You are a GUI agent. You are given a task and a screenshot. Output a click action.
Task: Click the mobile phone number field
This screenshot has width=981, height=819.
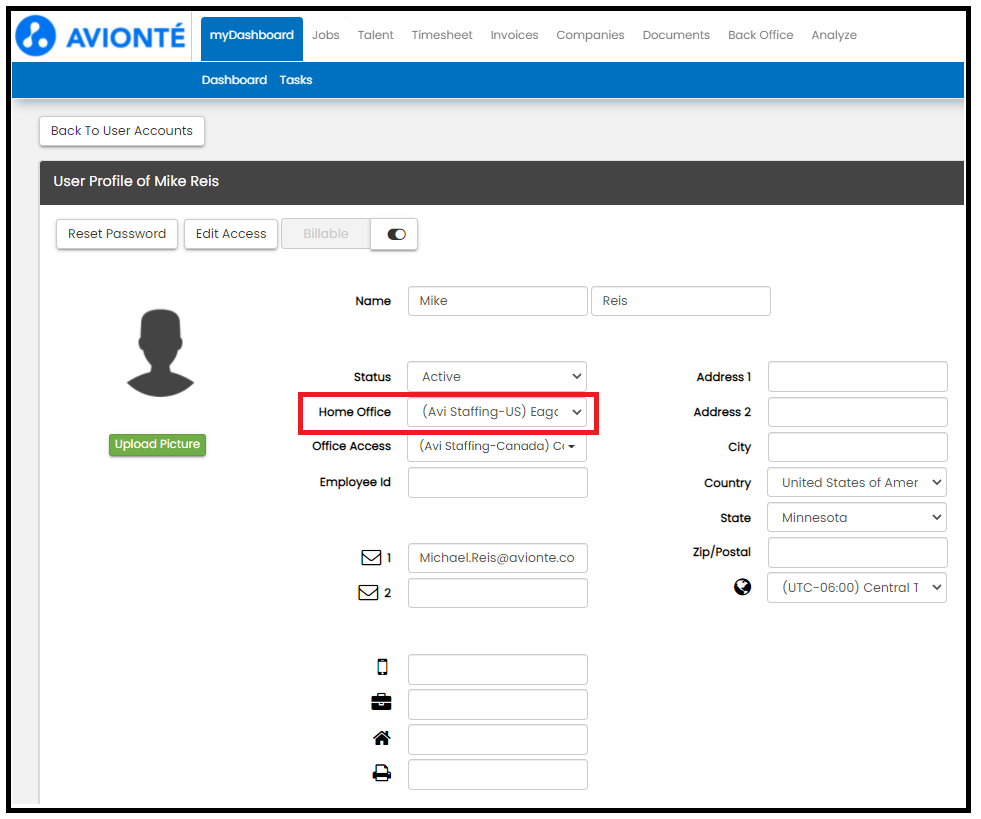point(498,669)
